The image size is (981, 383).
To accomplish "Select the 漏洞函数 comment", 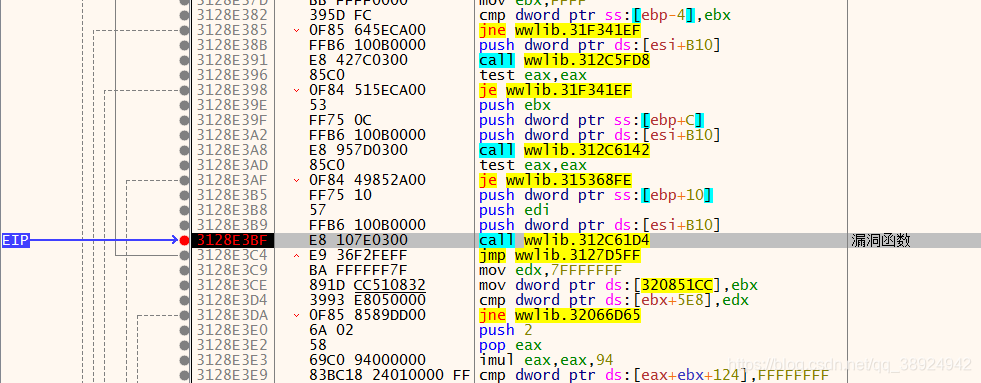I will [x=880, y=240].
